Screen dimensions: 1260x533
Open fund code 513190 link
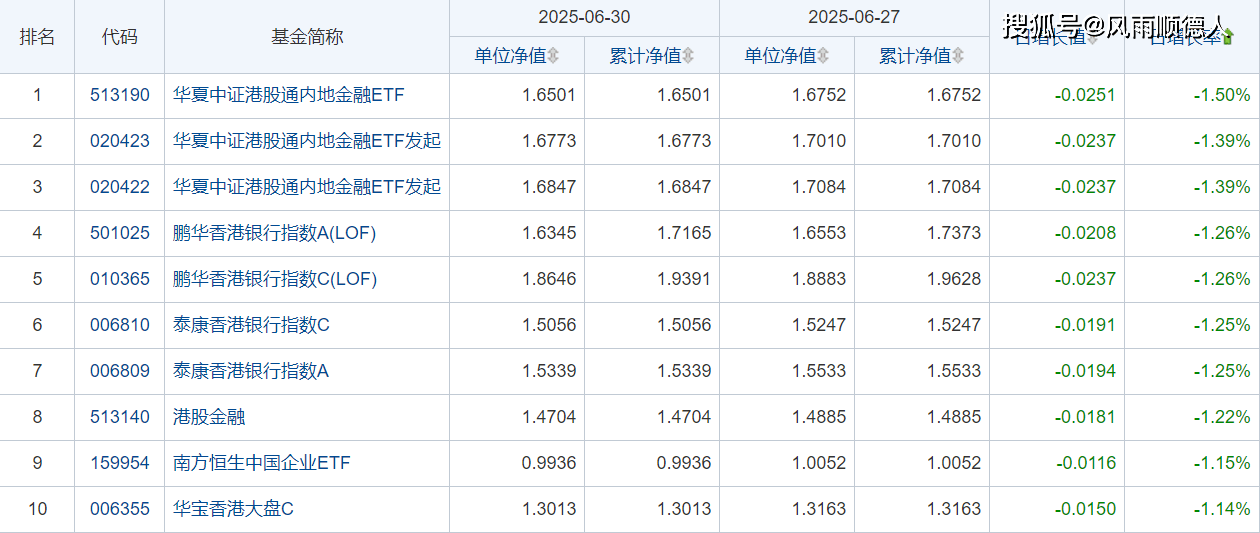point(120,96)
